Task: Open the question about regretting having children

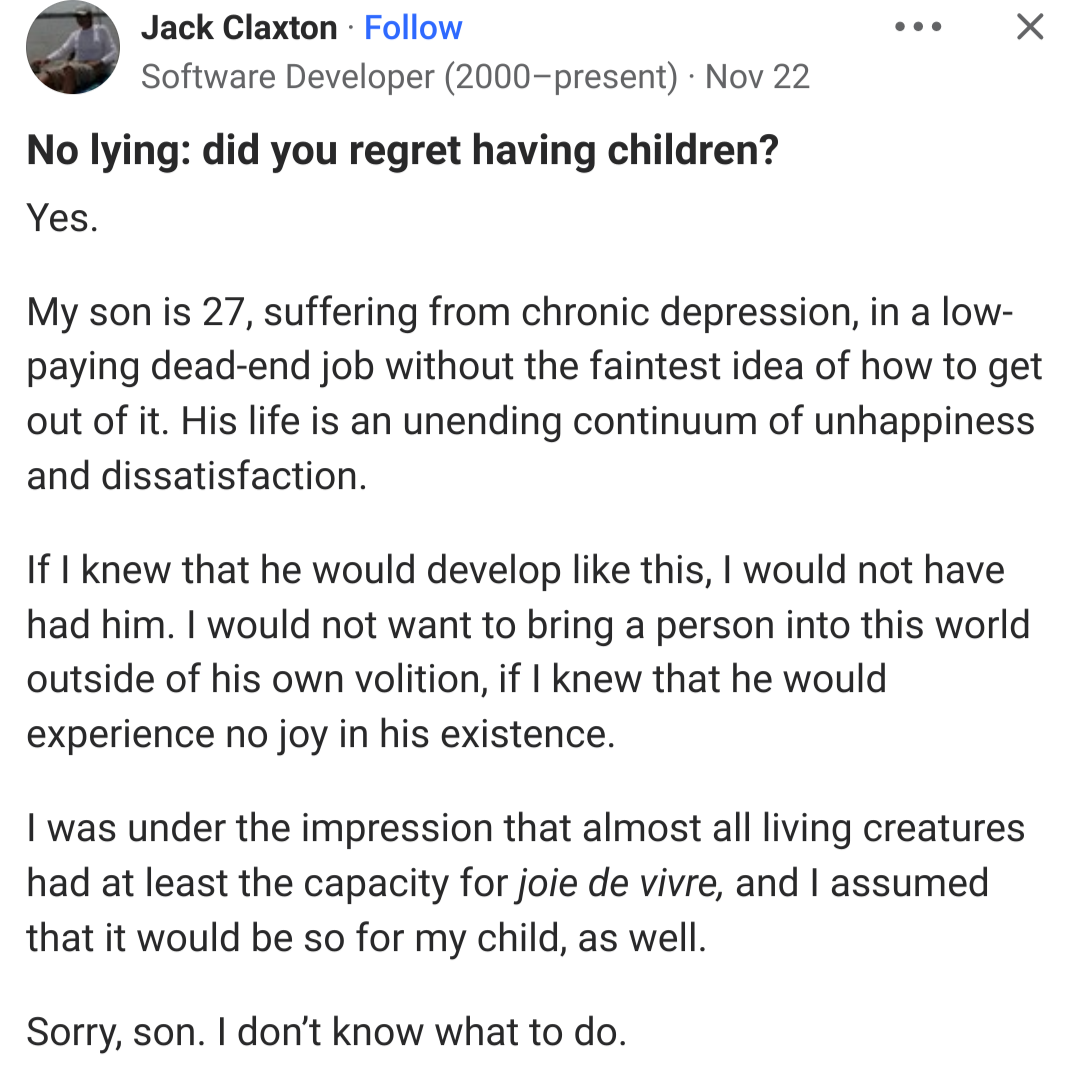Action: [x=402, y=151]
